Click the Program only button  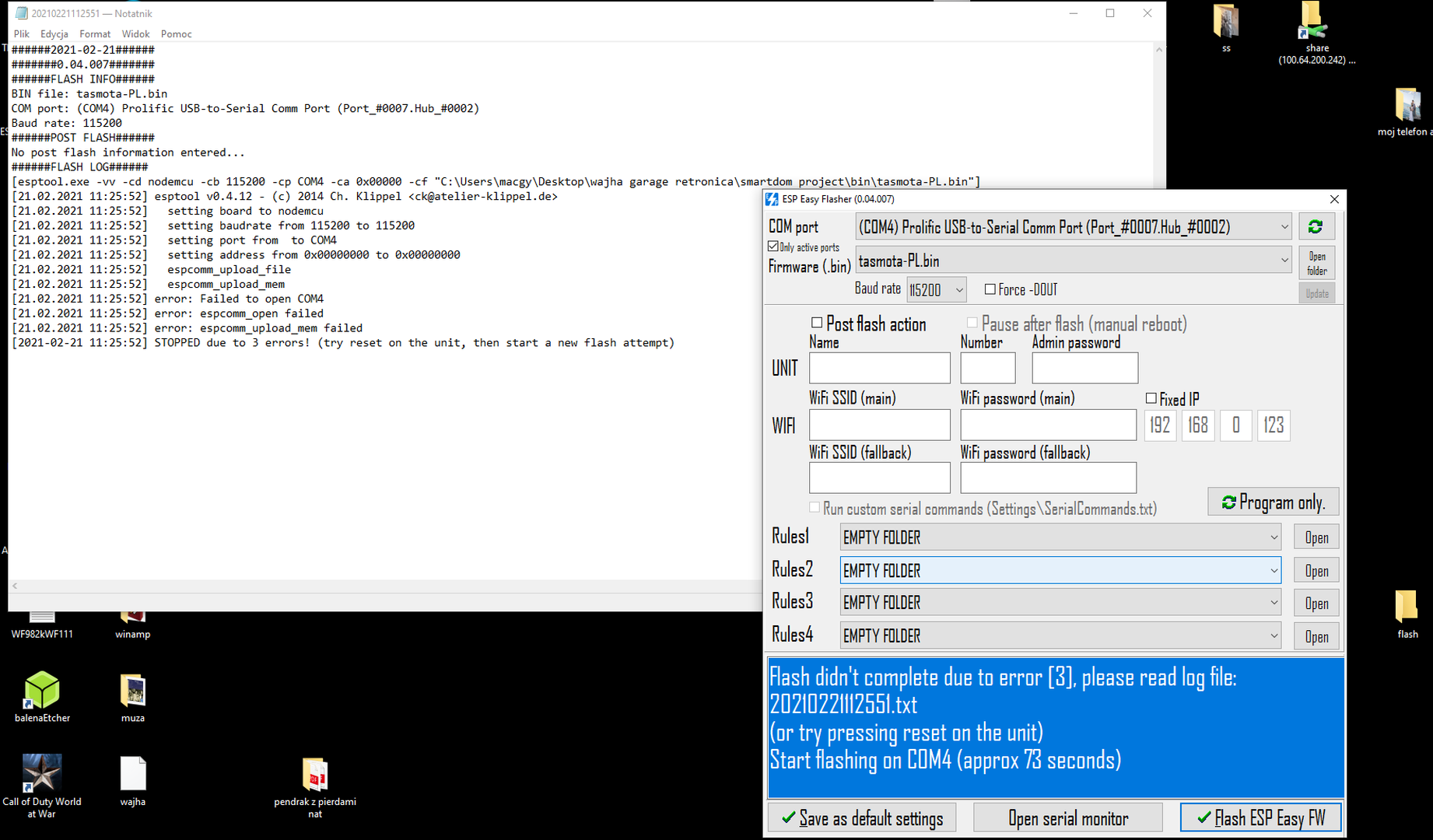1273,502
